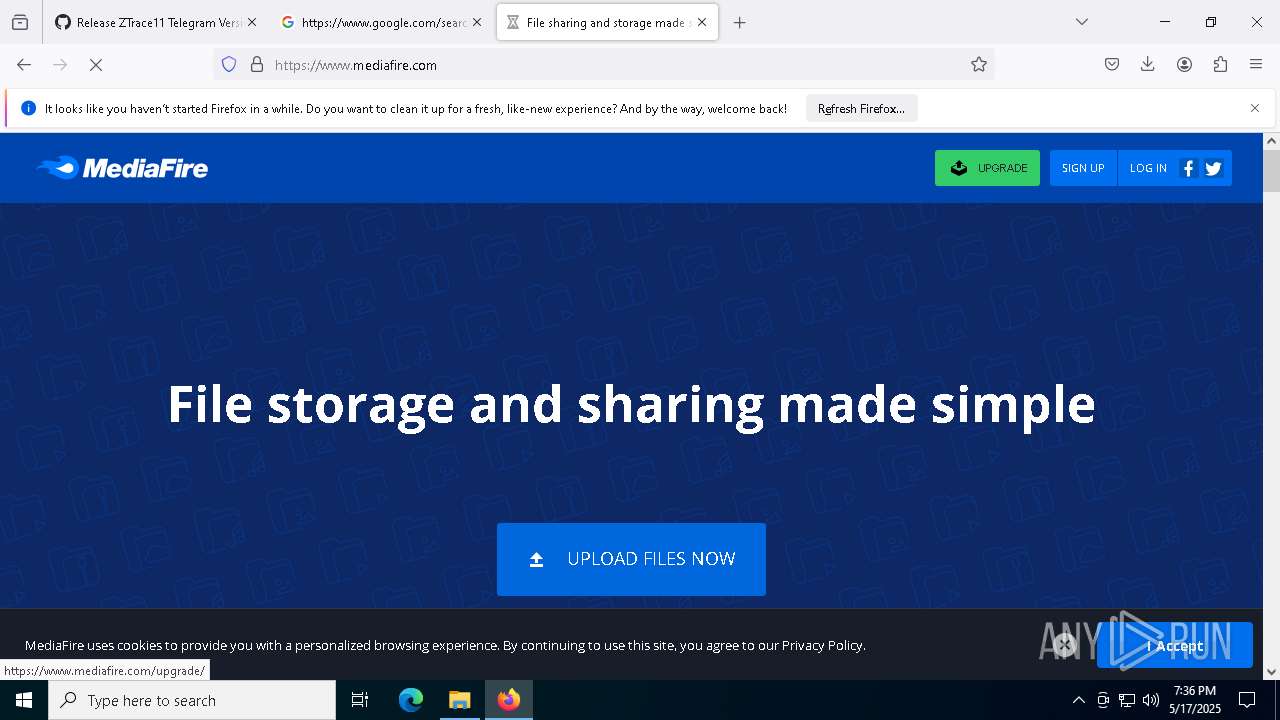
Task: Click the Windows taskbar search box
Action: (x=192, y=700)
